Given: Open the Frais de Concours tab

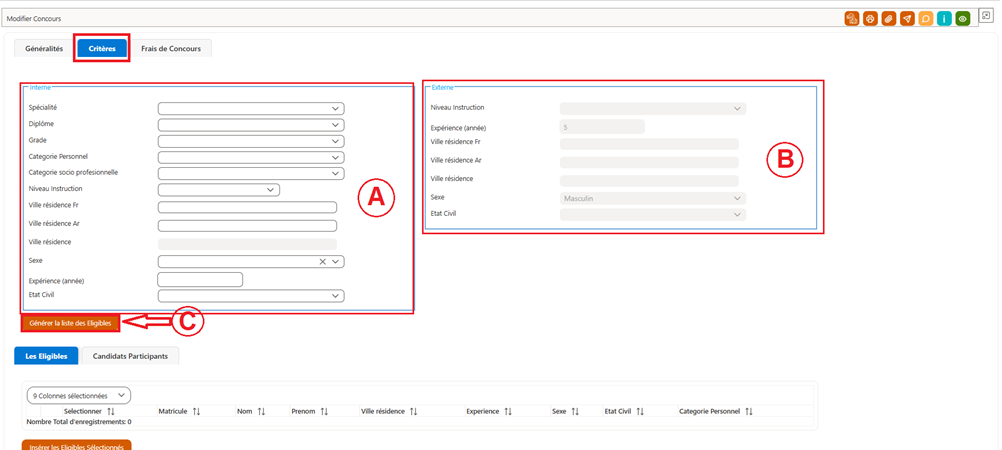Looking at the screenshot, I should (x=171, y=49).
